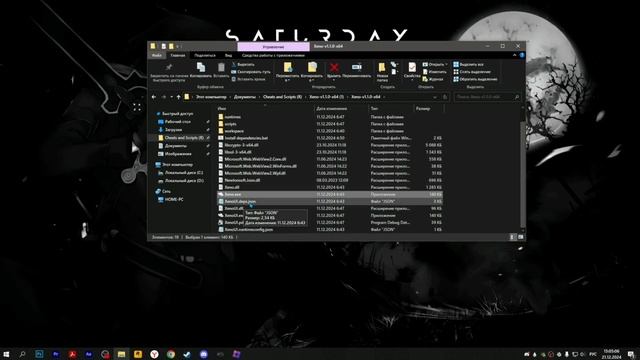Screen dimensions: 640x360
Task: Refresh the folder view
Action: (445, 97)
